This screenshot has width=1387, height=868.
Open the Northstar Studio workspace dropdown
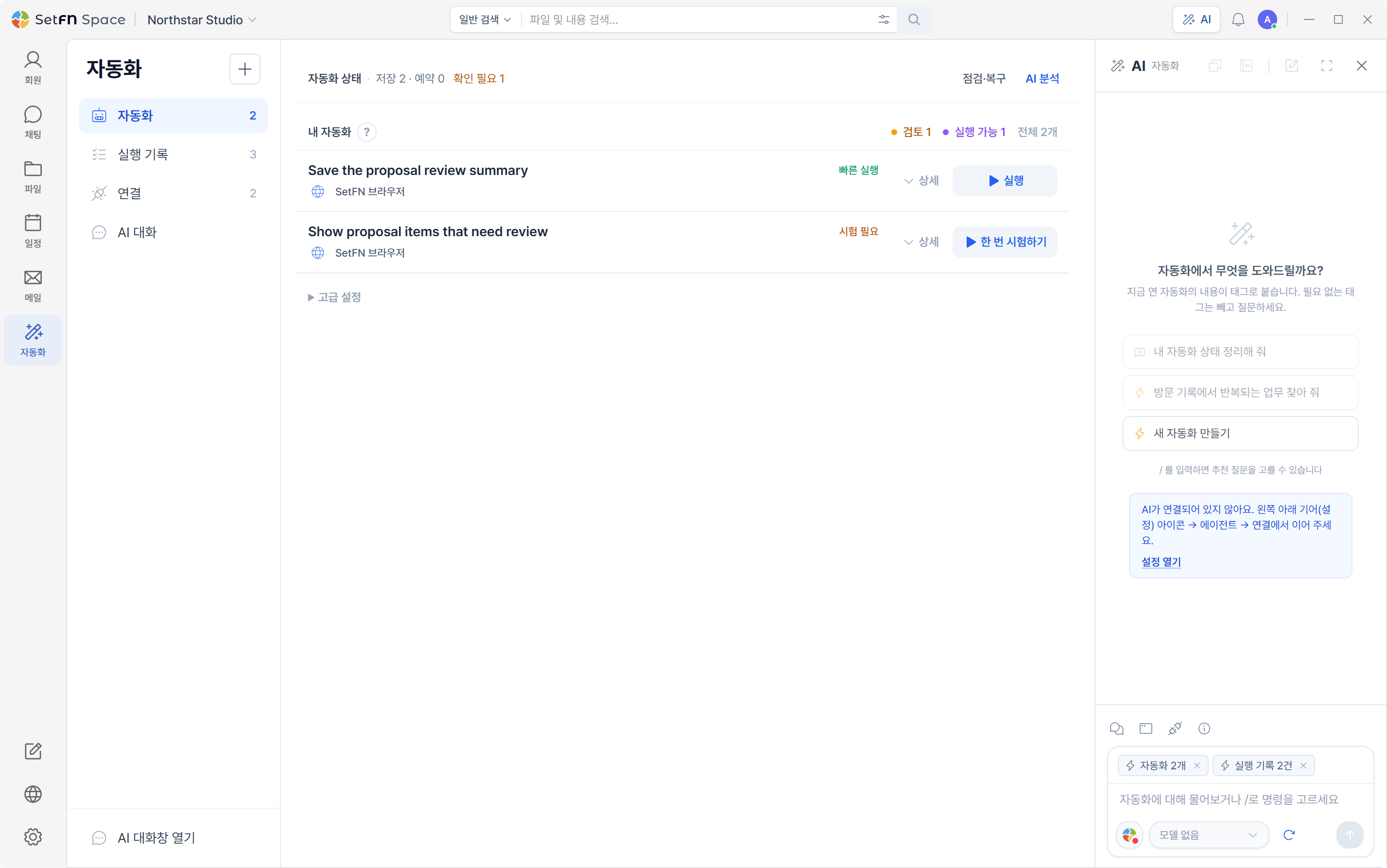202,19
